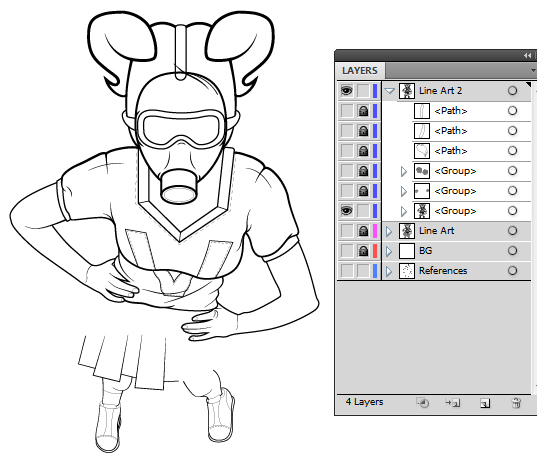
Task: Click Line Art 2's blue color strip
Action: tap(375, 91)
